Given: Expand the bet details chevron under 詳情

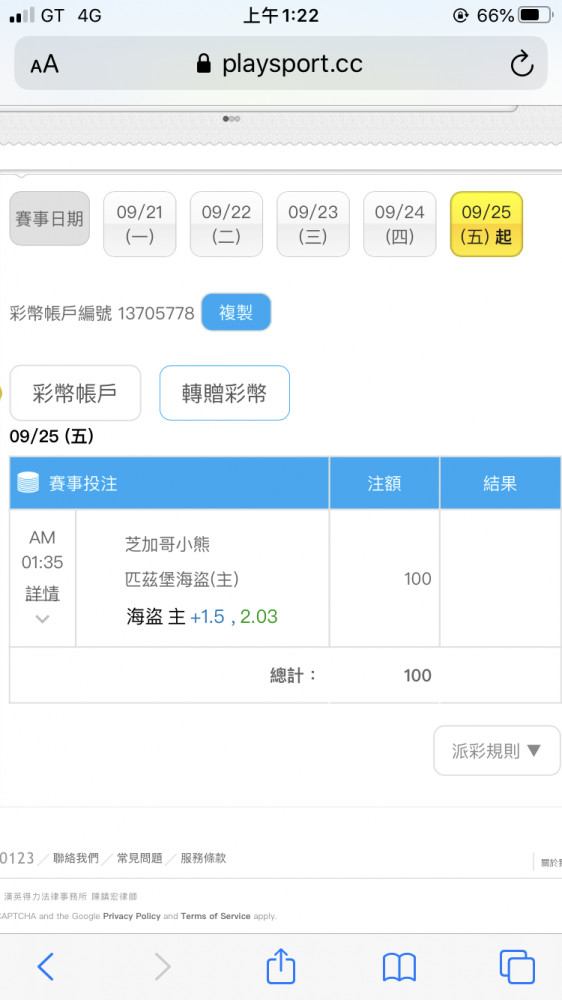Looking at the screenshot, I should pyautogui.click(x=43, y=618).
